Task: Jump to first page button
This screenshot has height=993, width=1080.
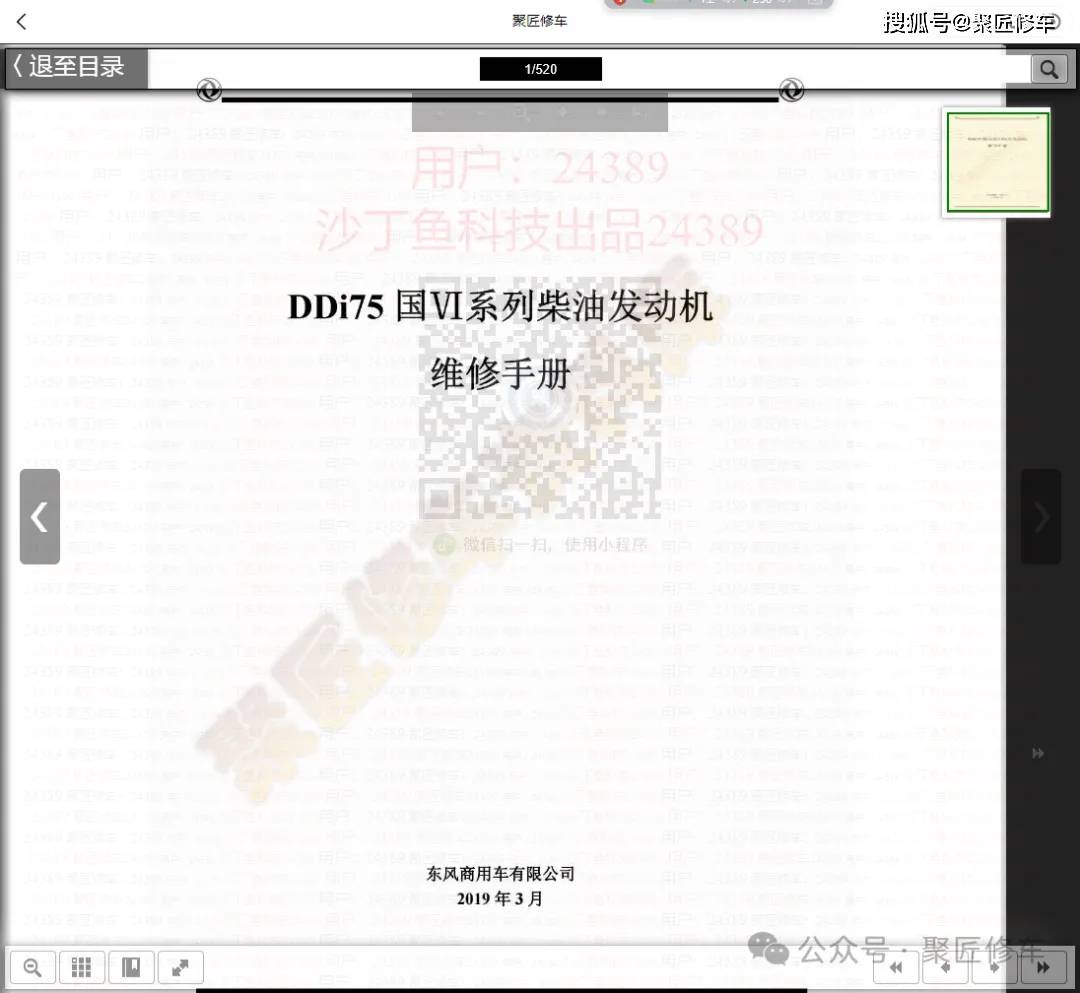Action: click(x=896, y=967)
